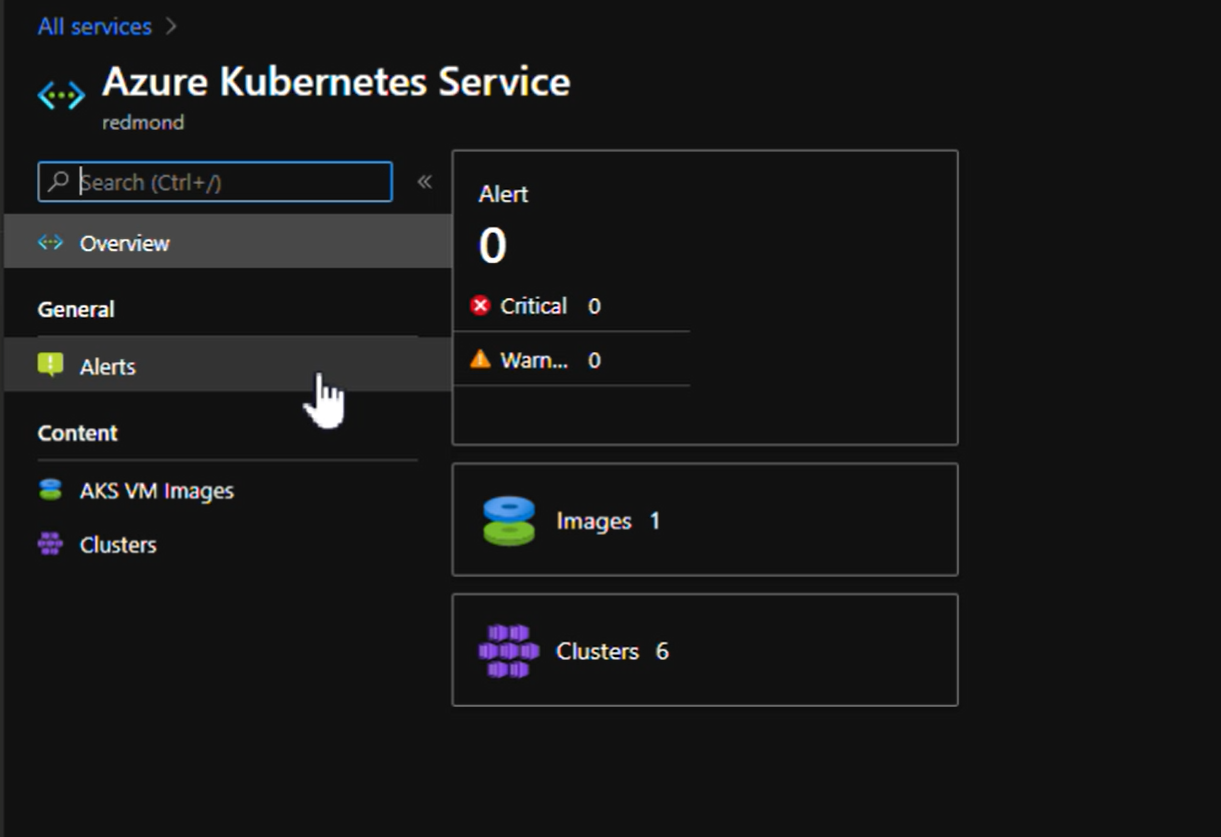Open the Clusters card showing 6 clusters
Screen dimensions: 1221x837
point(705,650)
